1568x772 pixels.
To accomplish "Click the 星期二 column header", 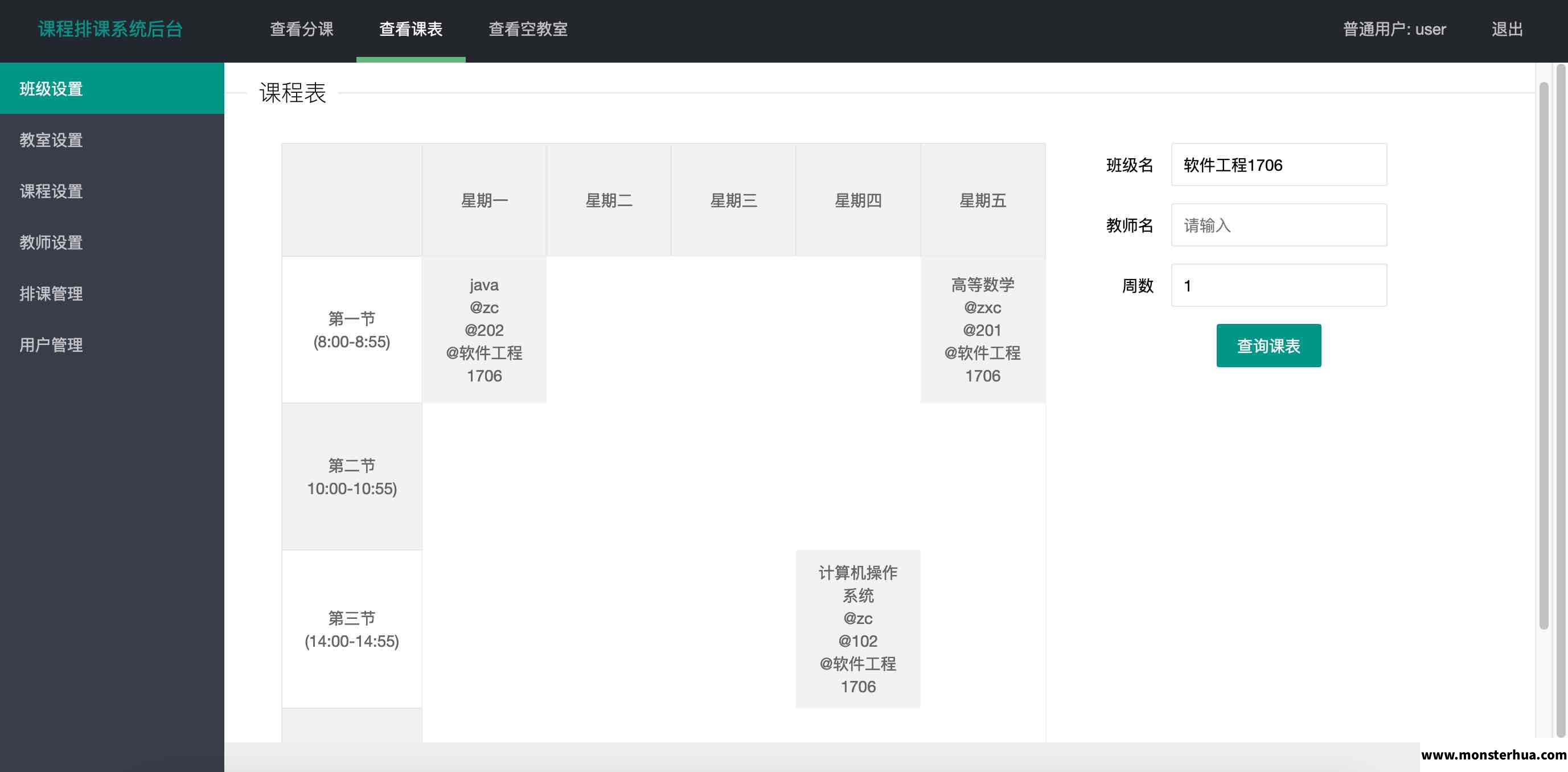I will (x=609, y=200).
